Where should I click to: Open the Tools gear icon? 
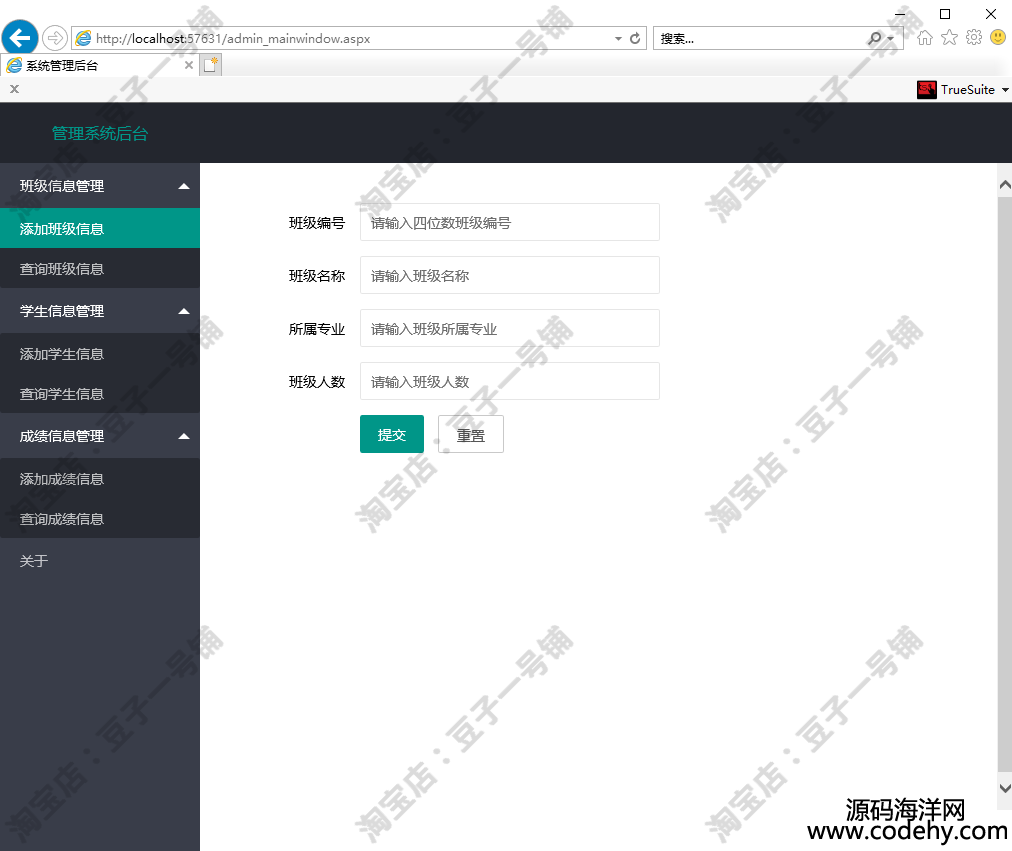(974, 37)
